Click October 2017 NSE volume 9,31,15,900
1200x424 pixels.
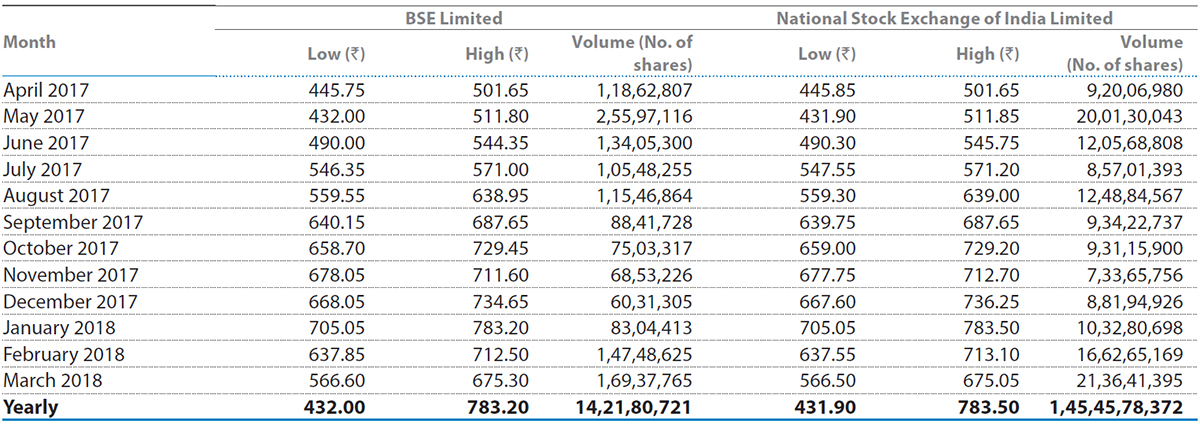(x=1135, y=248)
